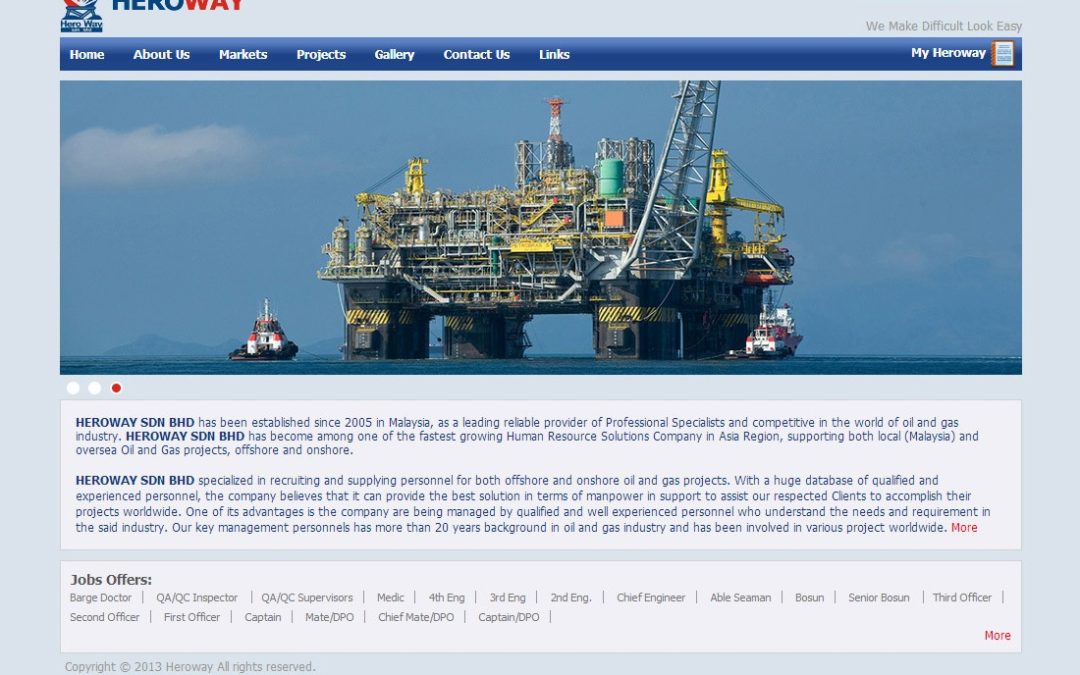1080x675 pixels.
Task: Open First Officer job offer
Action: [x=191, y=617]
